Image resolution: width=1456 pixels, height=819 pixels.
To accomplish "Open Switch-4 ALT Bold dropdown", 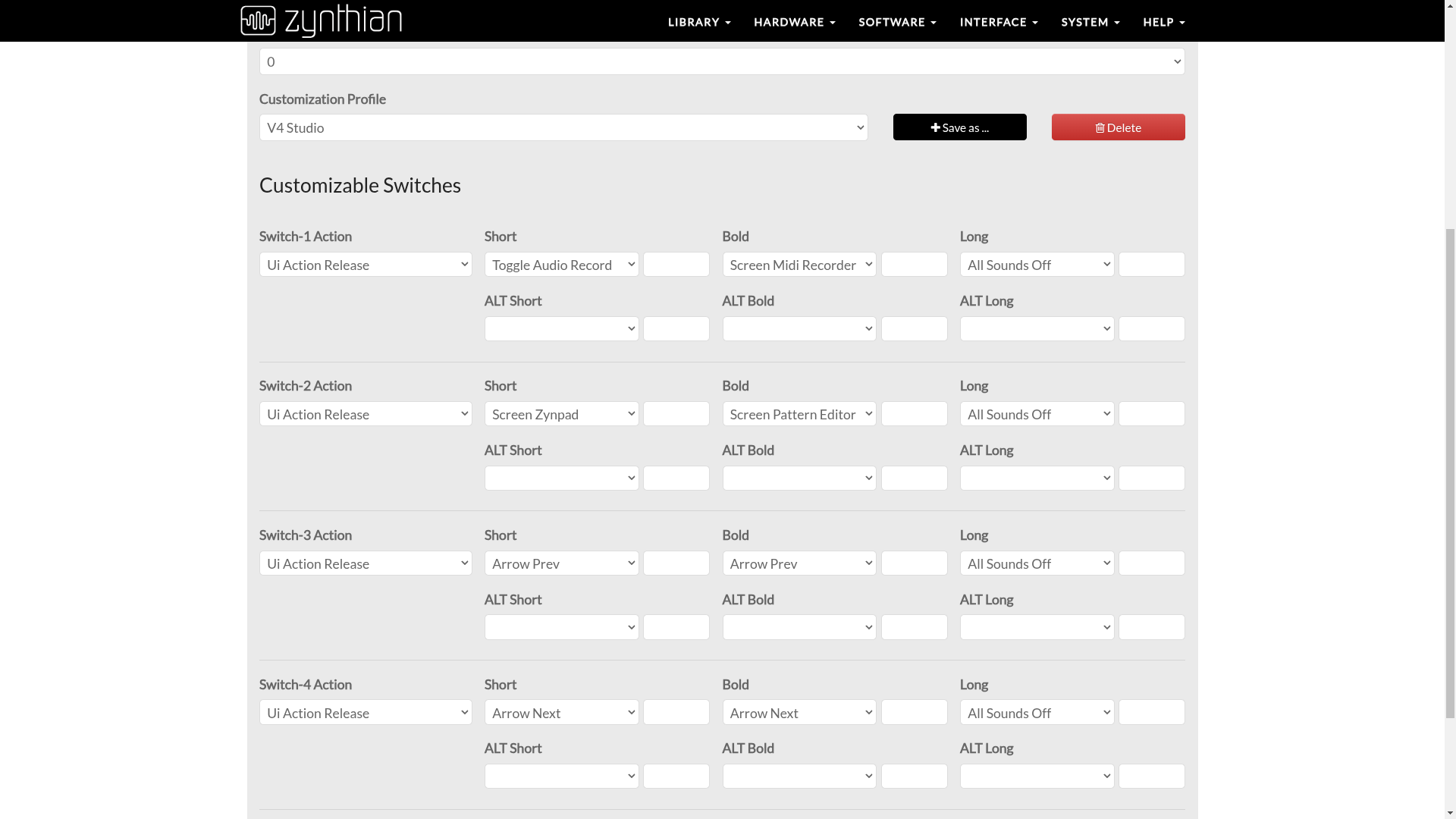I will 799,777.
